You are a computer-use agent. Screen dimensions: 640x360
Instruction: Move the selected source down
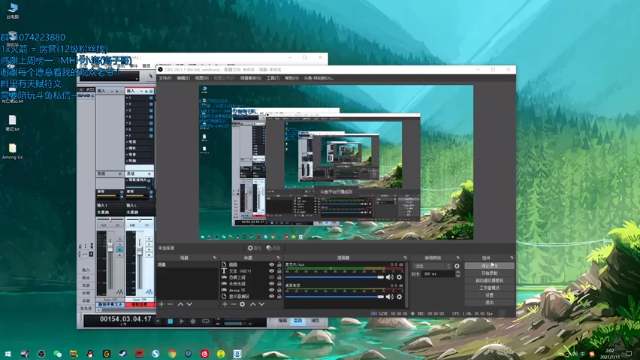coord(262,304)
